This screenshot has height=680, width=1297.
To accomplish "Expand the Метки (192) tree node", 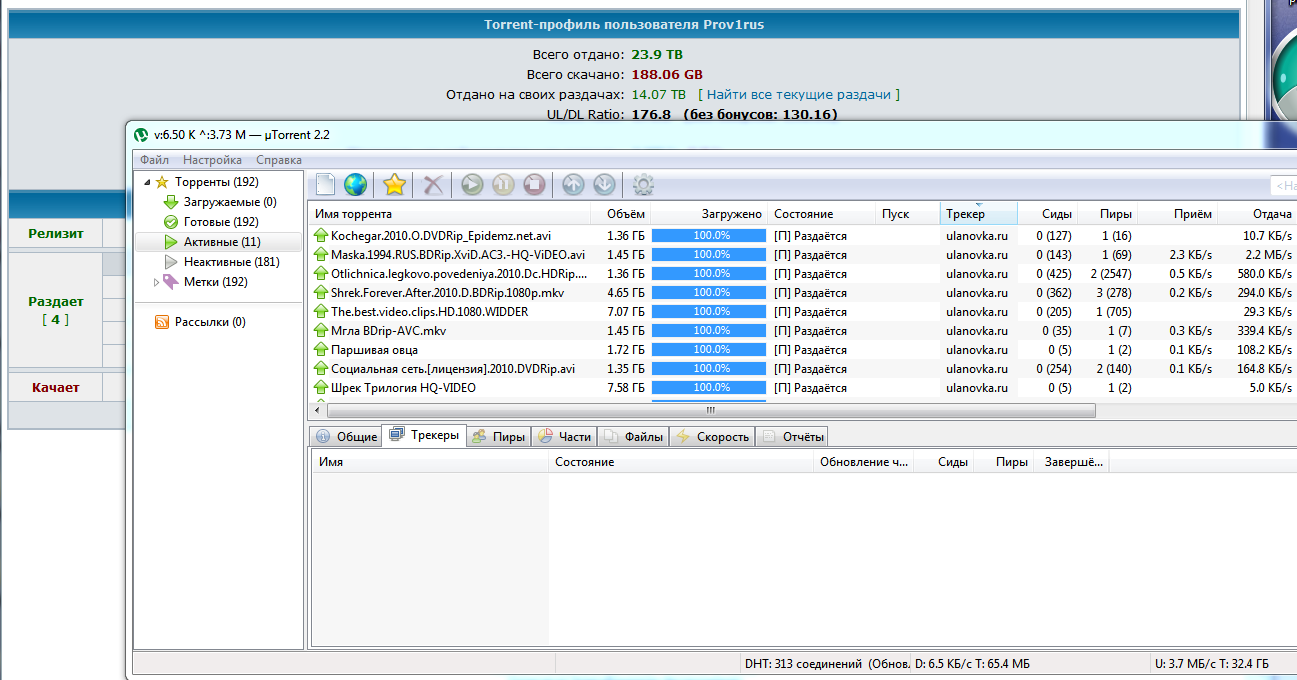I will (x=156, y=283).
